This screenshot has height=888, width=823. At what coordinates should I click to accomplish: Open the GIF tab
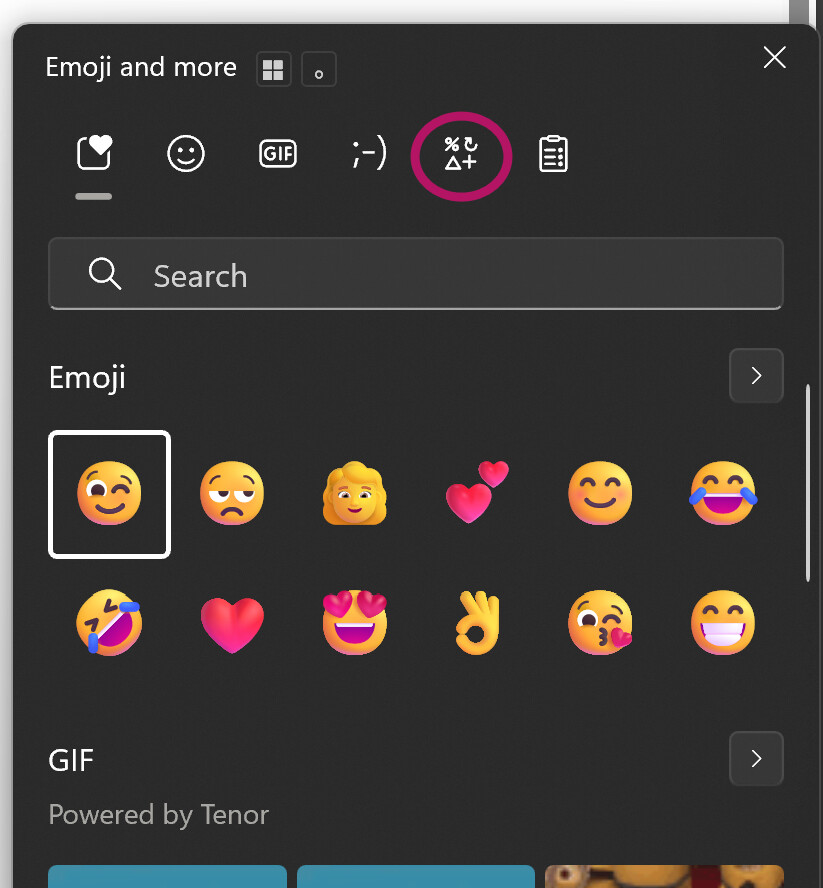coord(277,154)
